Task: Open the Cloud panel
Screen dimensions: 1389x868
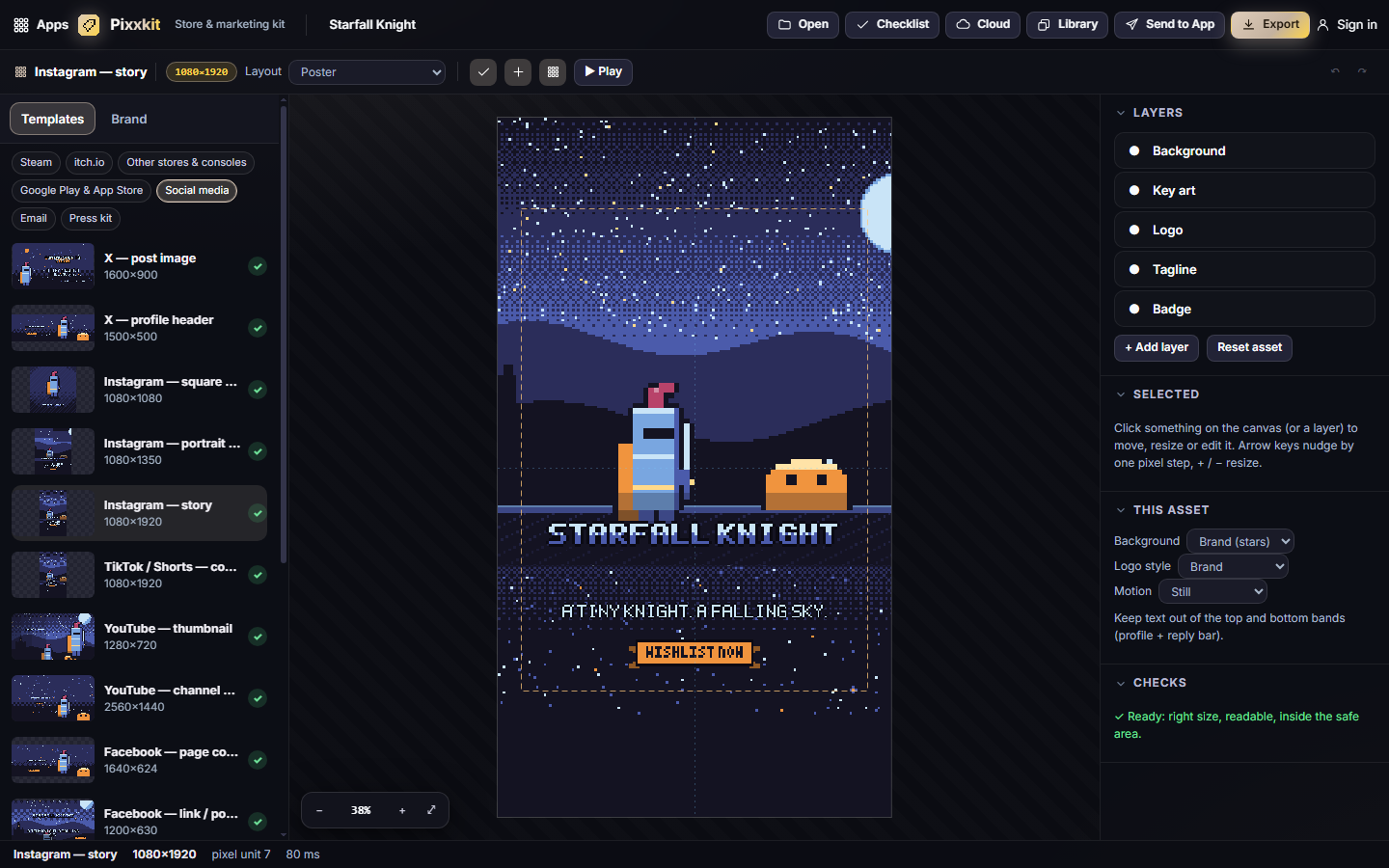Action: pos(982,25)
